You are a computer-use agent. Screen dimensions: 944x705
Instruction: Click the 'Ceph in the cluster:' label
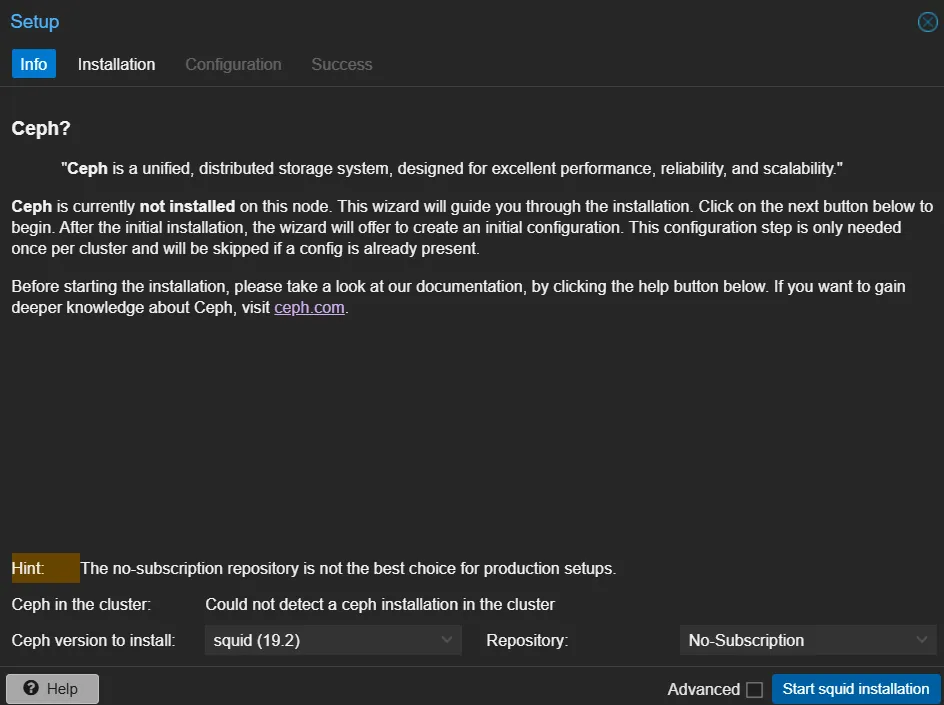(x=81, y=604)
